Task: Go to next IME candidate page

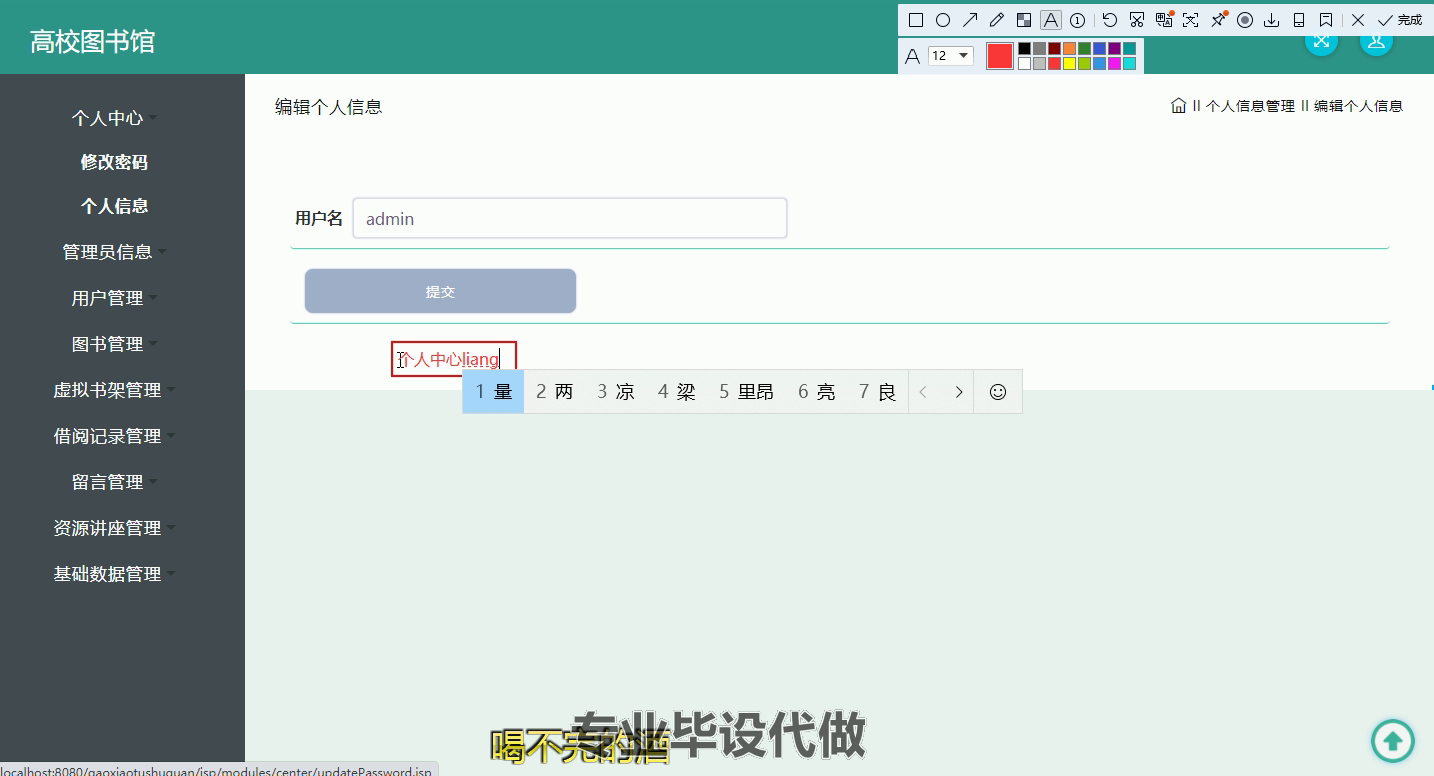Action: coord(959,392)
